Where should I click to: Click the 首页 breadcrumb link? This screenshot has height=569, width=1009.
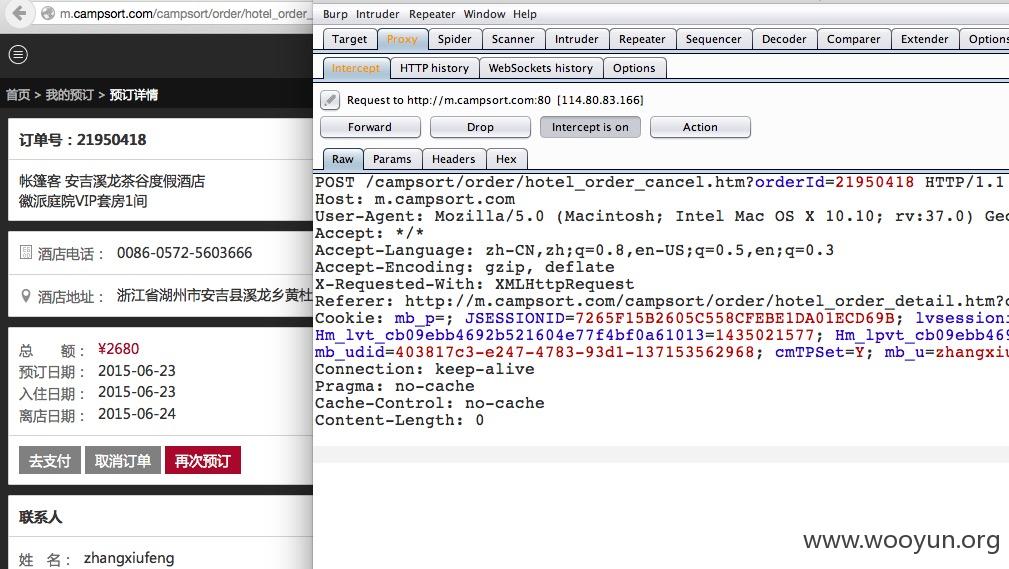[18, 95]
